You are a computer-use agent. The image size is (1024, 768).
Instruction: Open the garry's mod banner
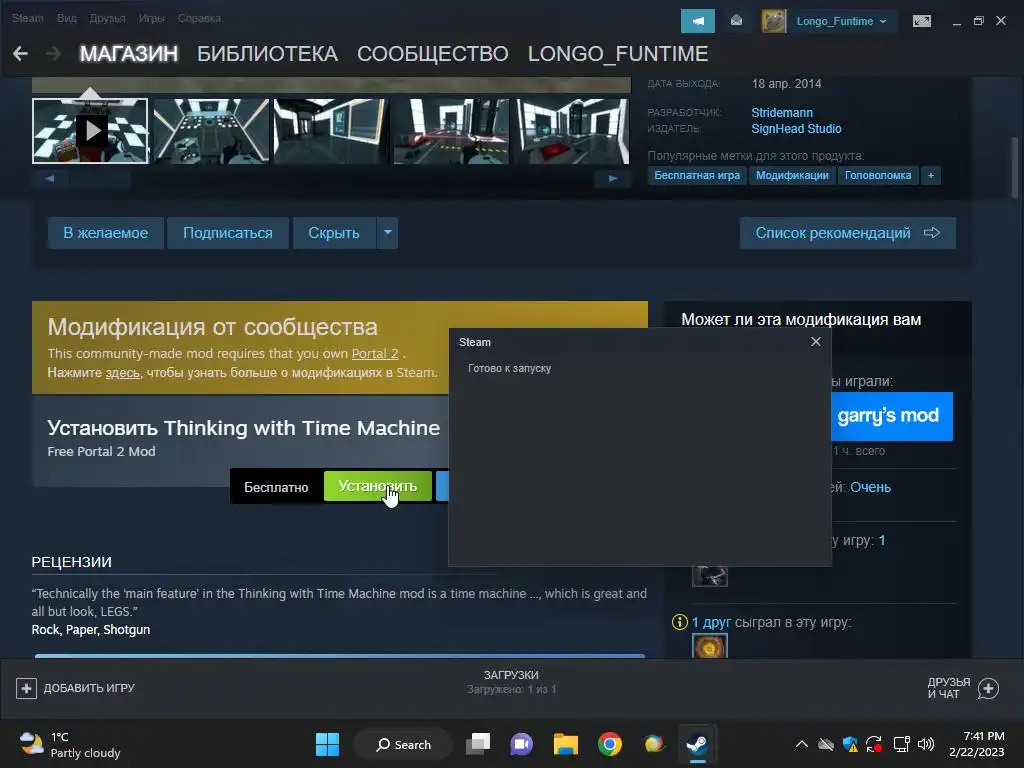[891, 416]
